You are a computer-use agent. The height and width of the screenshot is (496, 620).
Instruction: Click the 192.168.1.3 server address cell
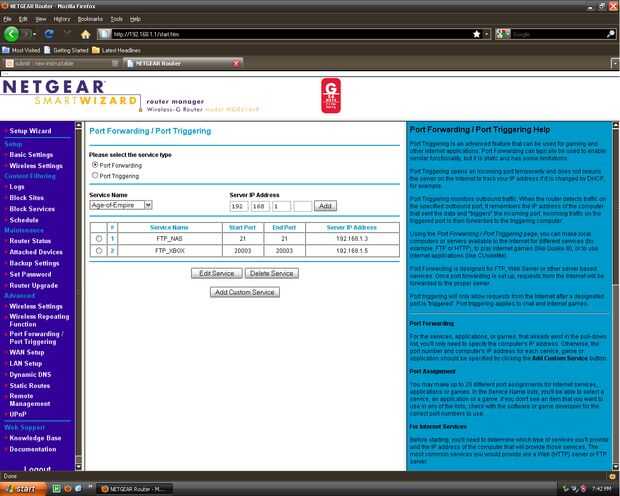[x=352, y=239]
